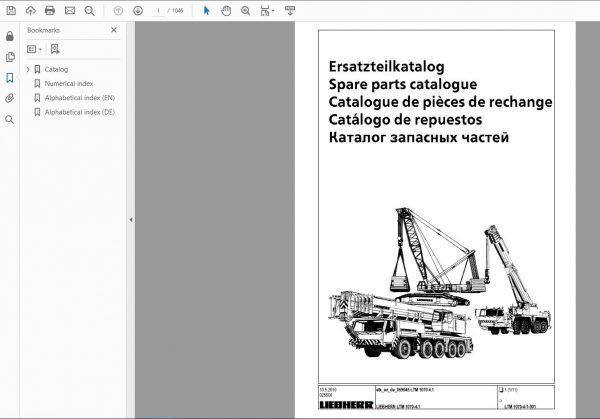
Task: Choose the Hand pan tool
Action: pyautogui.click(x=226, y=11)
